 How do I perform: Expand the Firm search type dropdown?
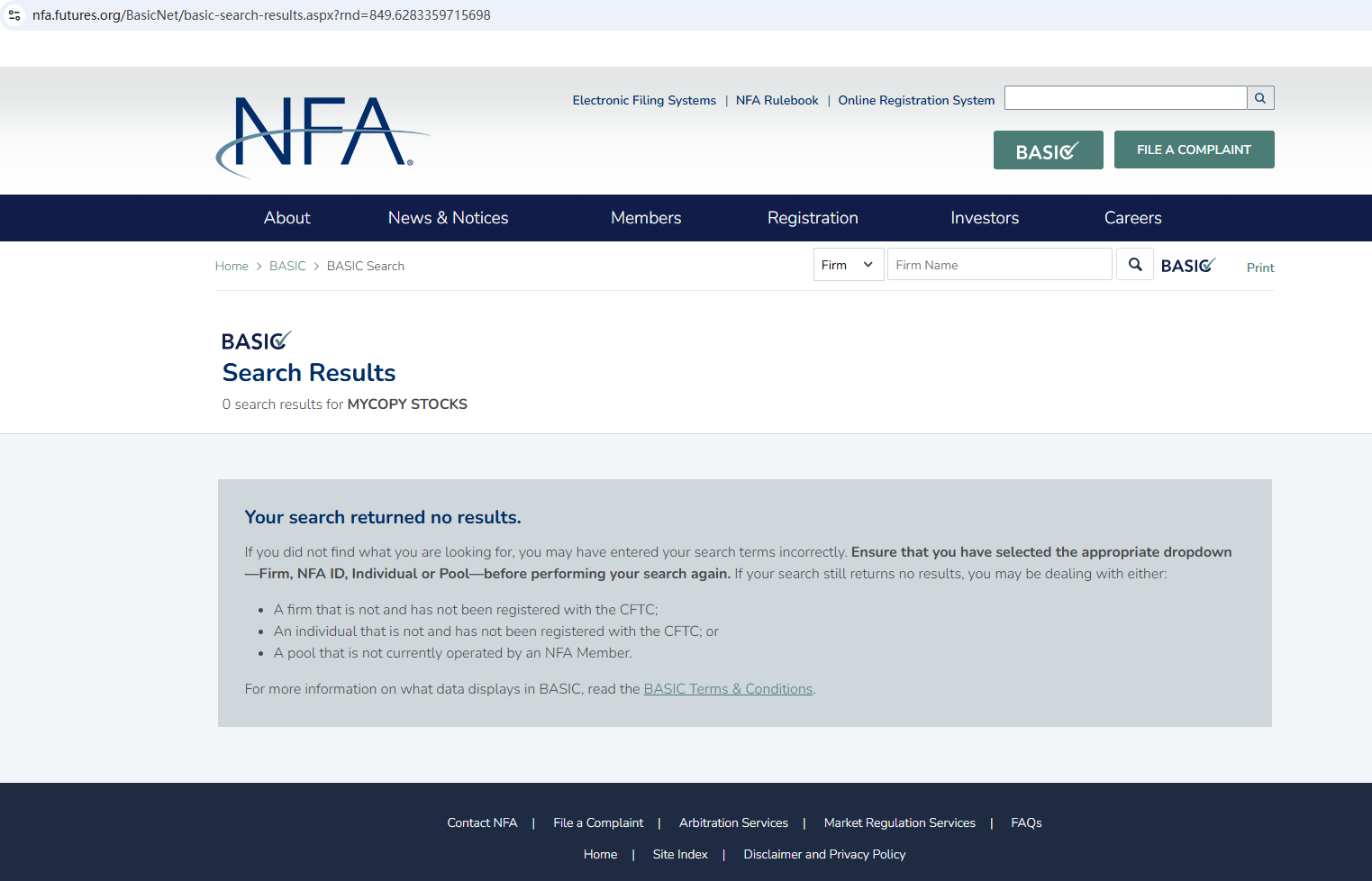coord(849,265)
